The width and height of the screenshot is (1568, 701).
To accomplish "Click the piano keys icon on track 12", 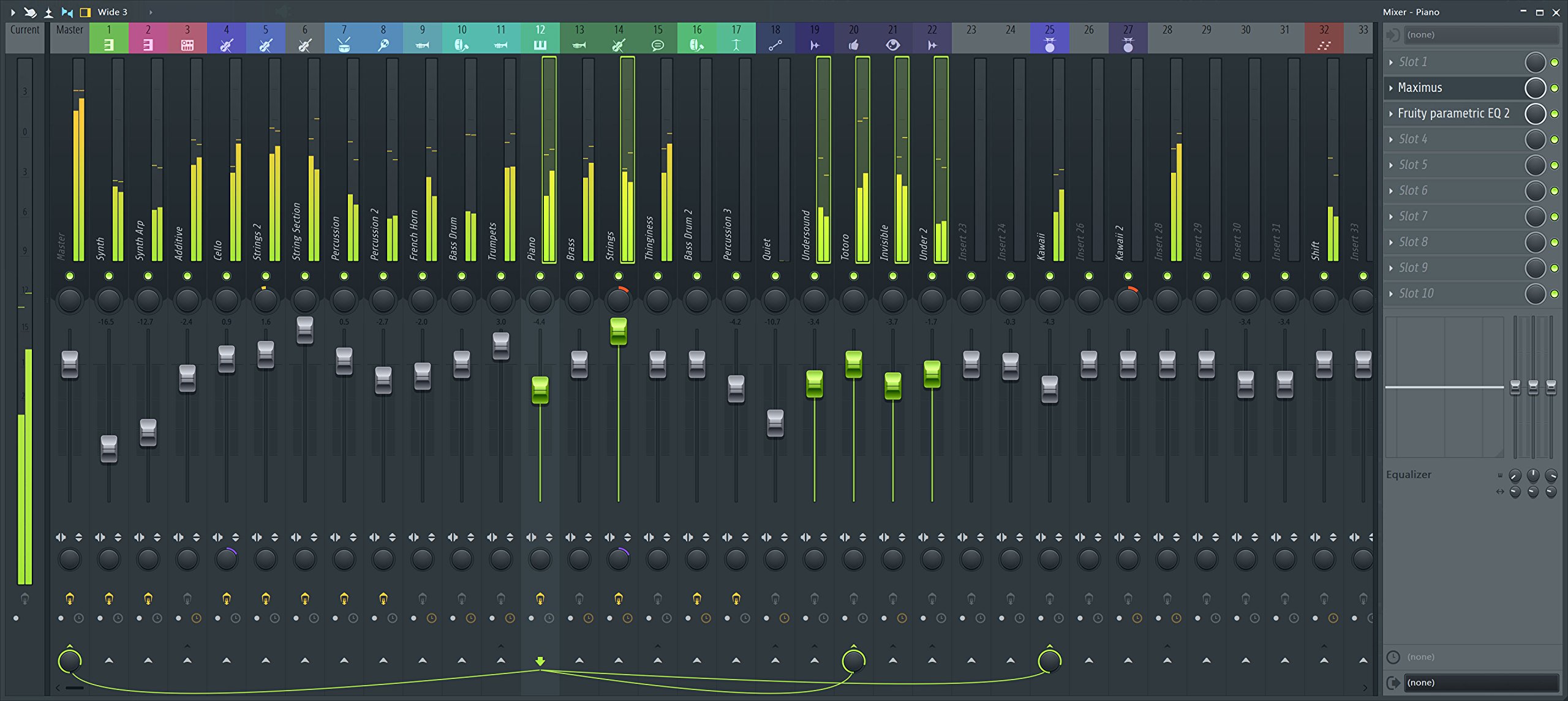I will (x=540, y=45).
